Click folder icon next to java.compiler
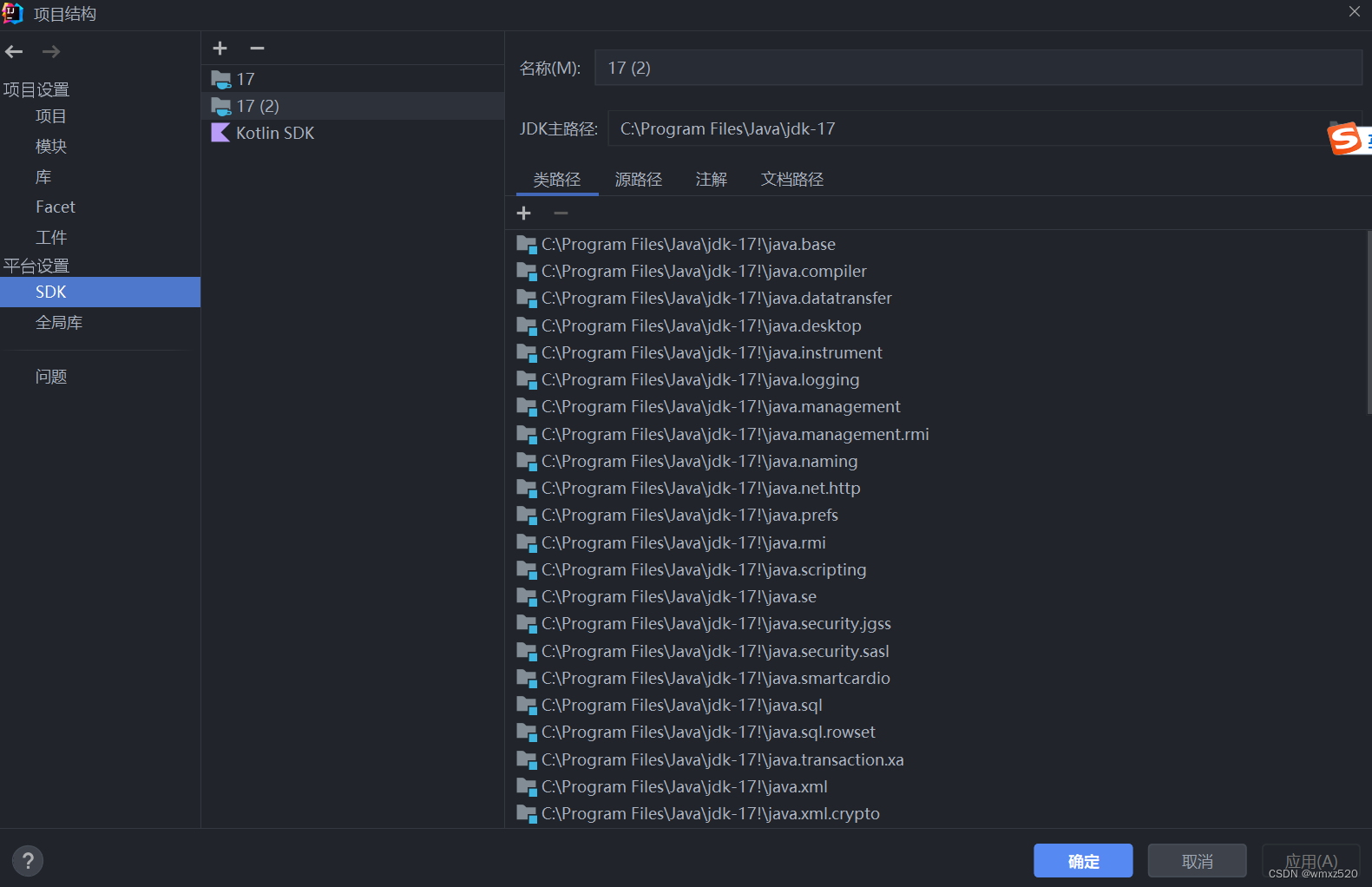This screenshot has width=1372, height=887. (527, 272)
